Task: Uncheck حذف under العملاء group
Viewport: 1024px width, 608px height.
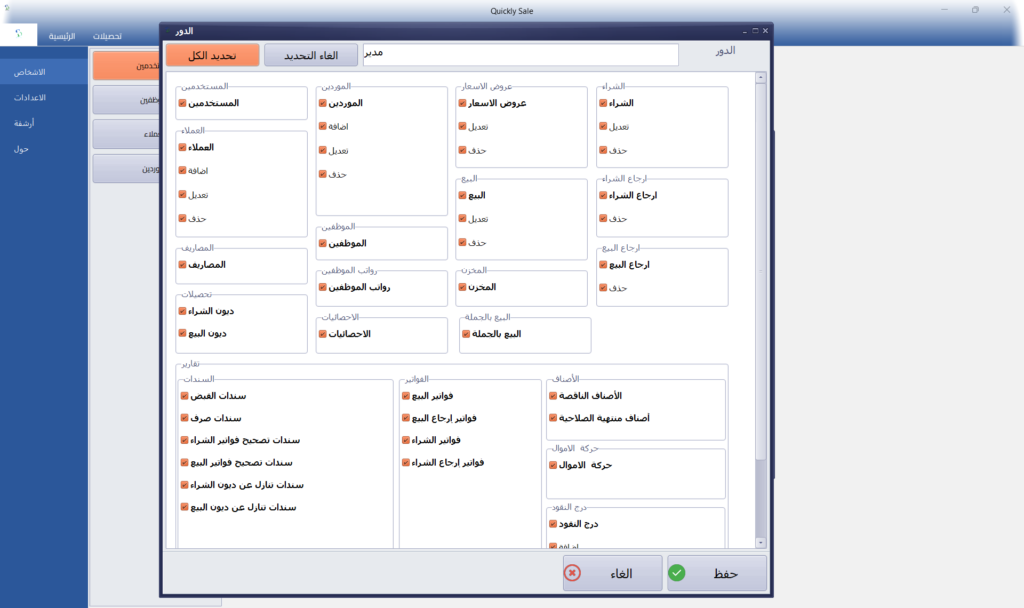Action: (x=182, y=218)
